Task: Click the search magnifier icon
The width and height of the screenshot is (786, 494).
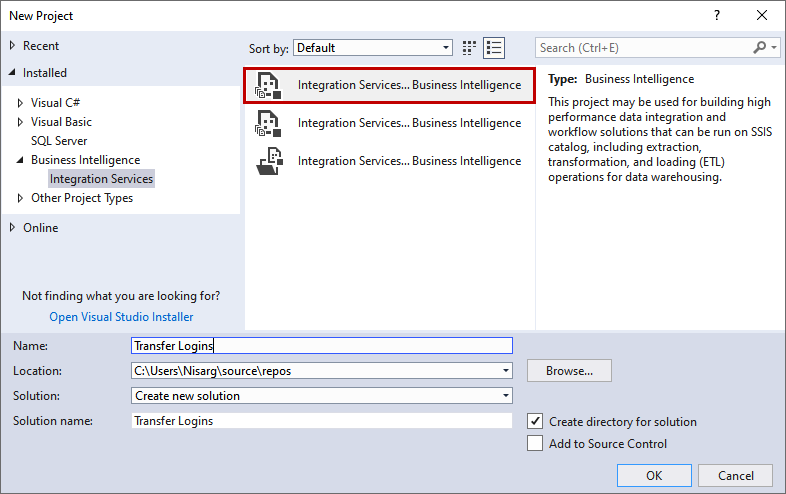Action: point(760,48)
